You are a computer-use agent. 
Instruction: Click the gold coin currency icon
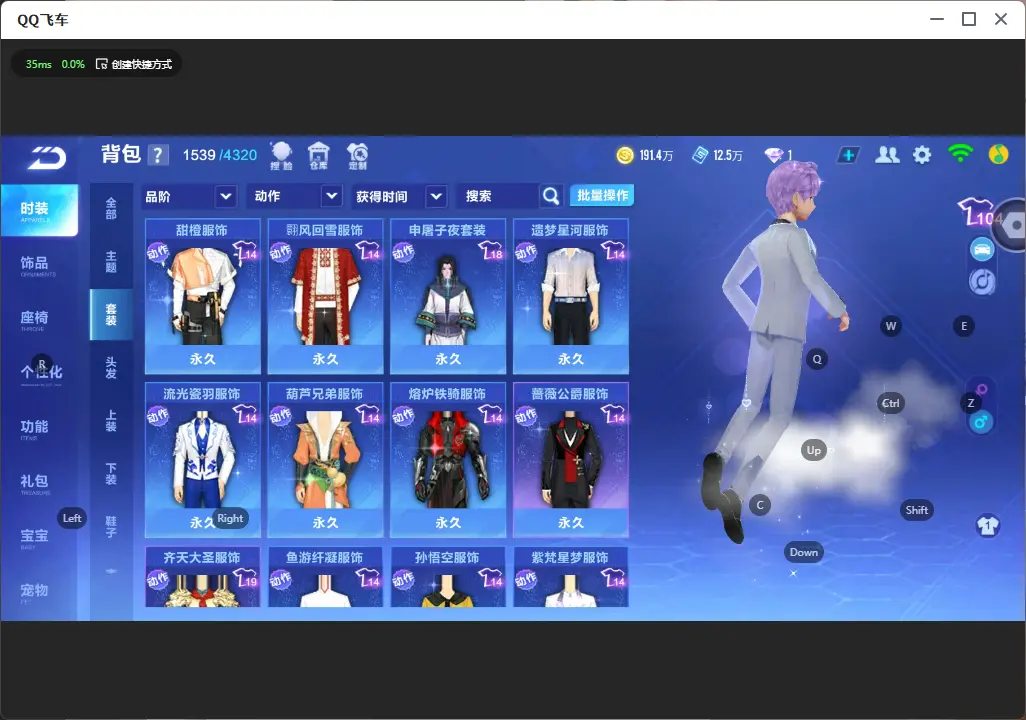tap(625, 155)
